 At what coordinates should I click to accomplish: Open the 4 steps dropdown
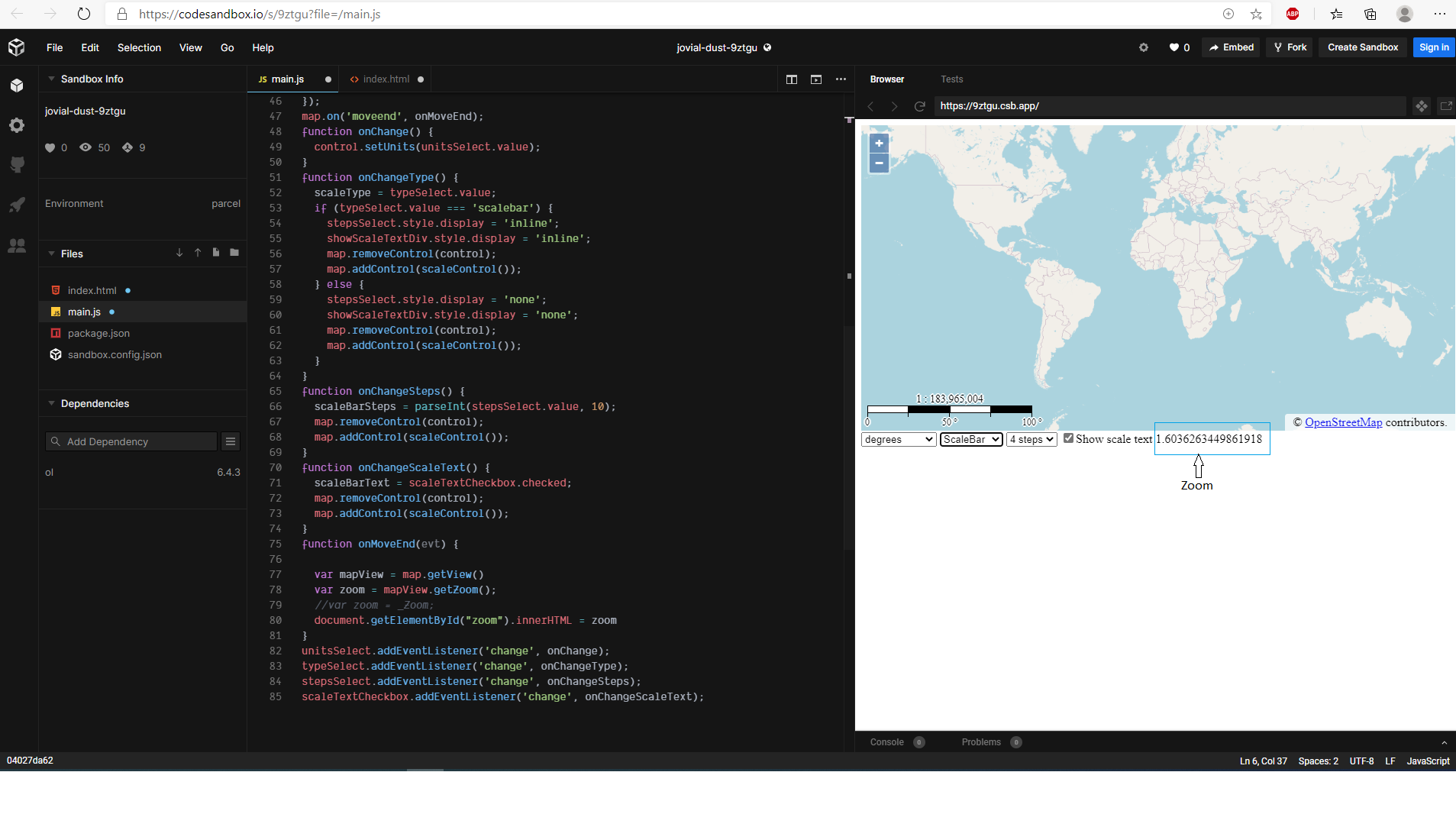point(1031,439)
